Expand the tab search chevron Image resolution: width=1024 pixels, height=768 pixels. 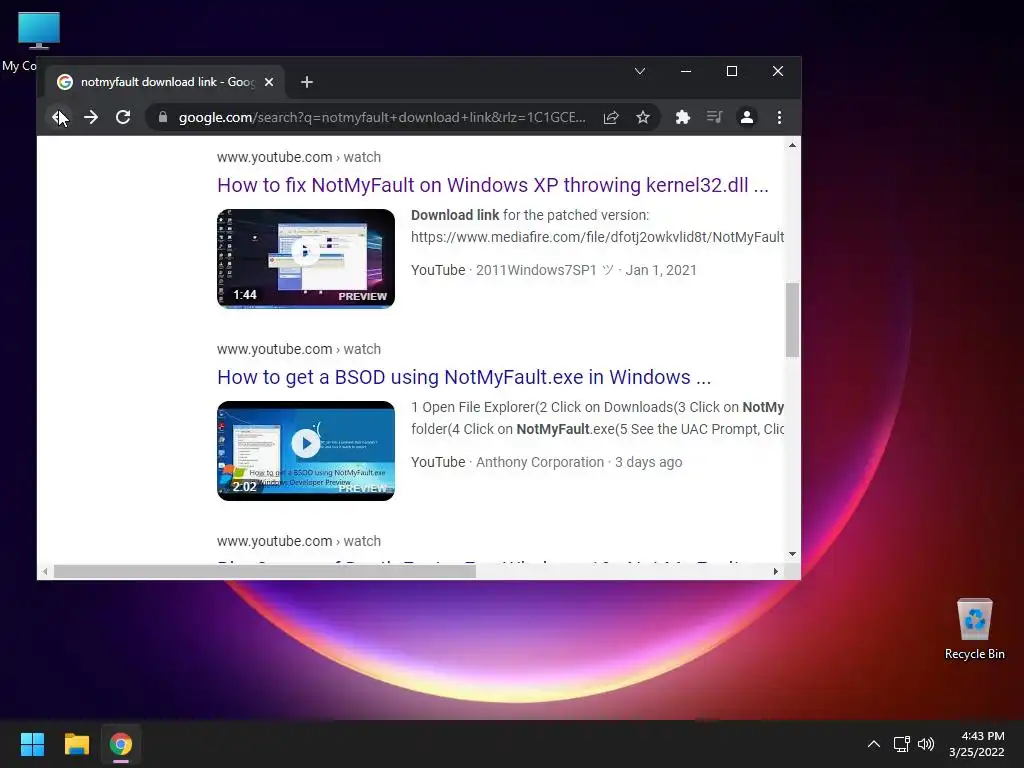[640, 71]
